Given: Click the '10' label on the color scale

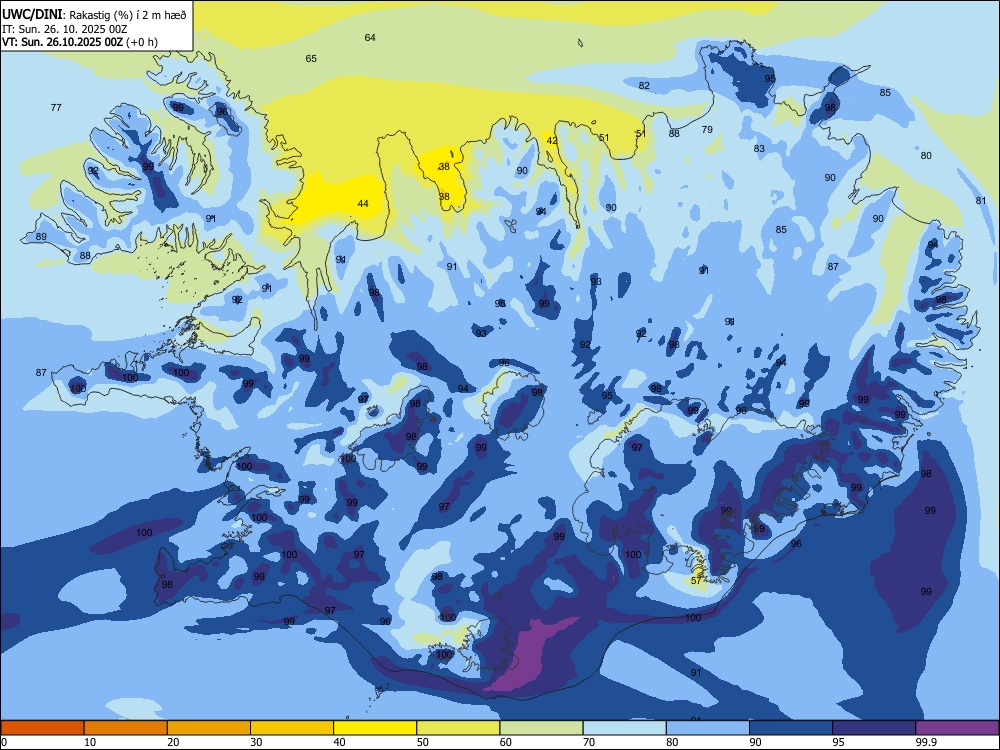Looking at the screenshot, I should 90,742.
